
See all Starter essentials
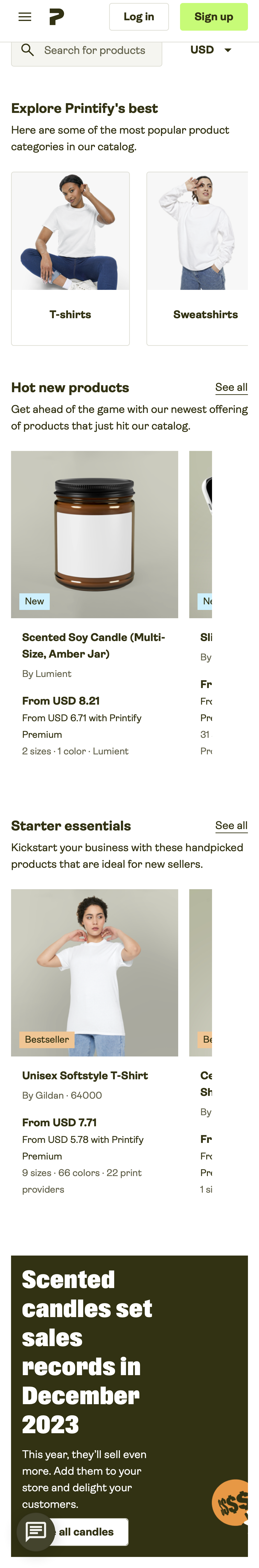(x=231, y=825)
